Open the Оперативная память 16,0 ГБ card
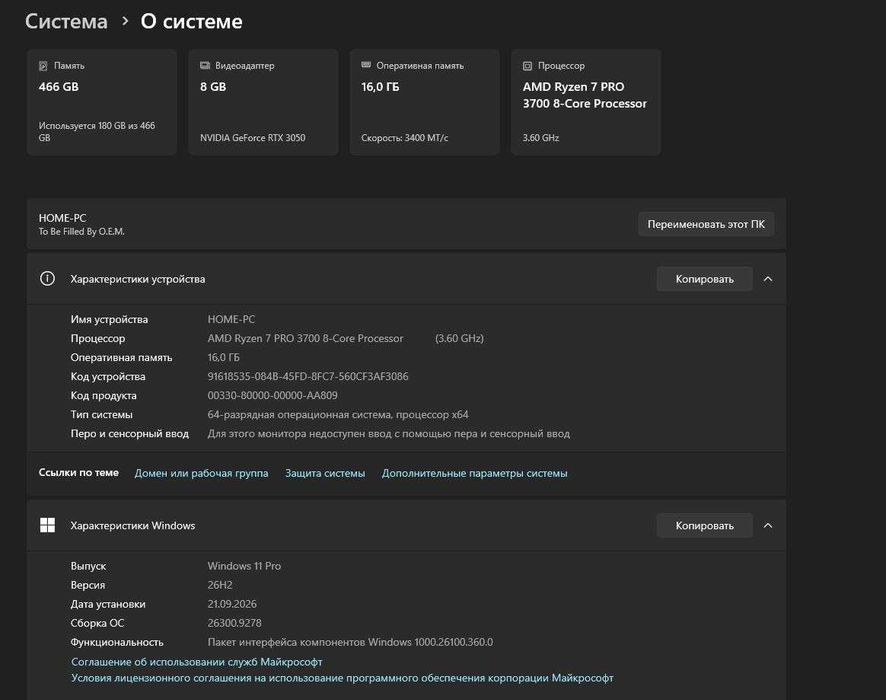 click(x=424, y=102)
